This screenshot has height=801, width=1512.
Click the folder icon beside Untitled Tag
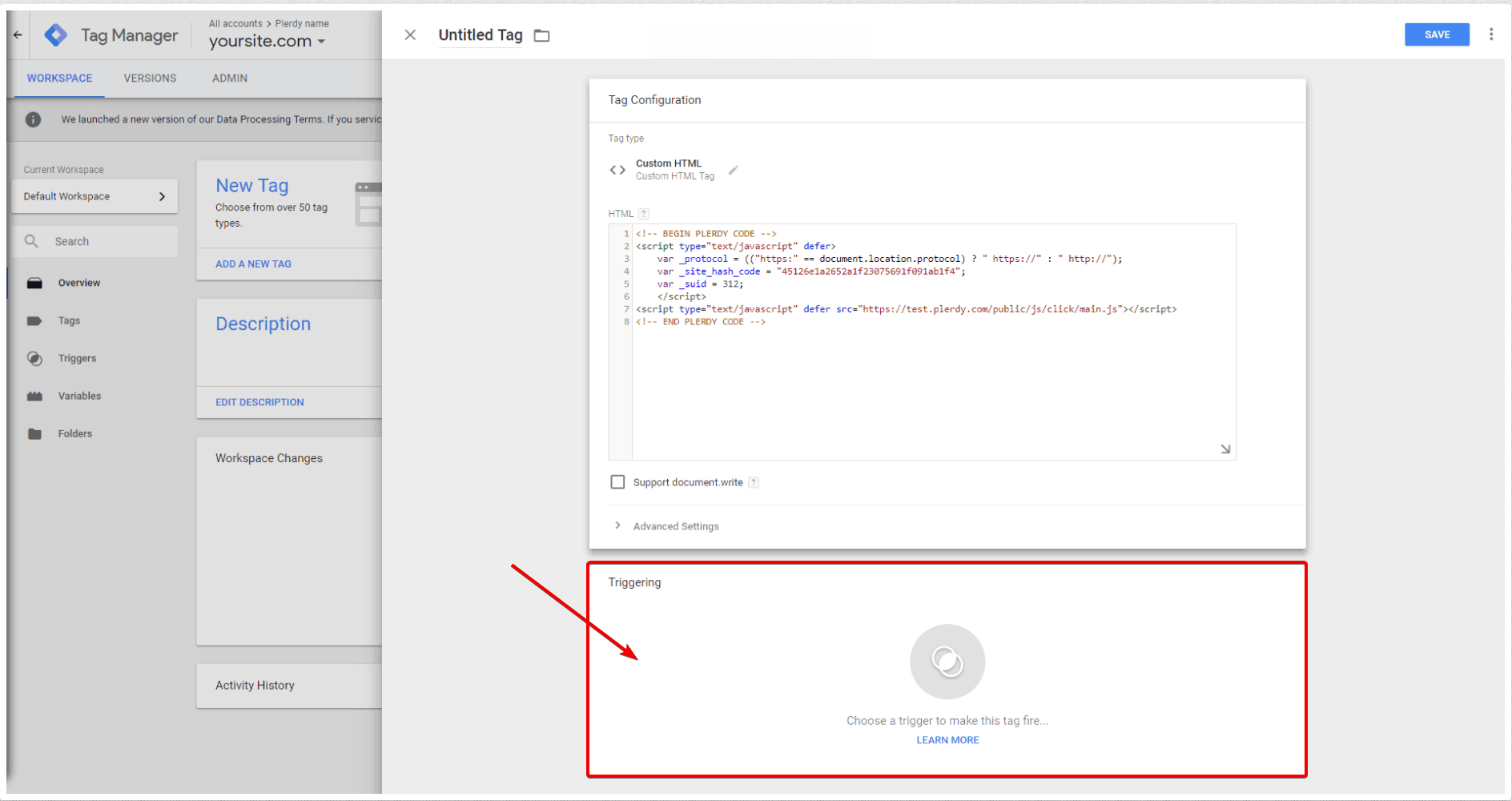coord(542,35)
